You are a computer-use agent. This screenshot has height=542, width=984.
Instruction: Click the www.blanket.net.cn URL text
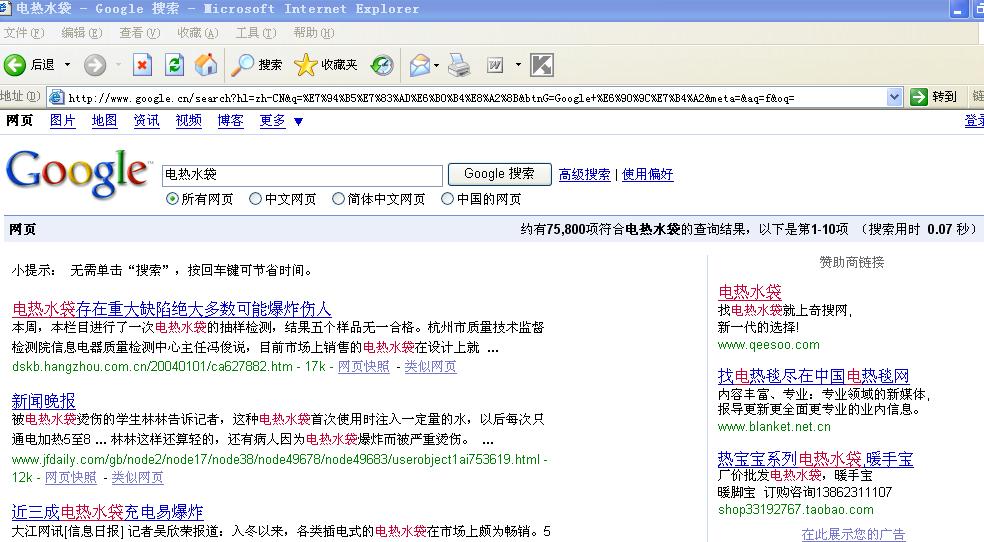point(774,427)
